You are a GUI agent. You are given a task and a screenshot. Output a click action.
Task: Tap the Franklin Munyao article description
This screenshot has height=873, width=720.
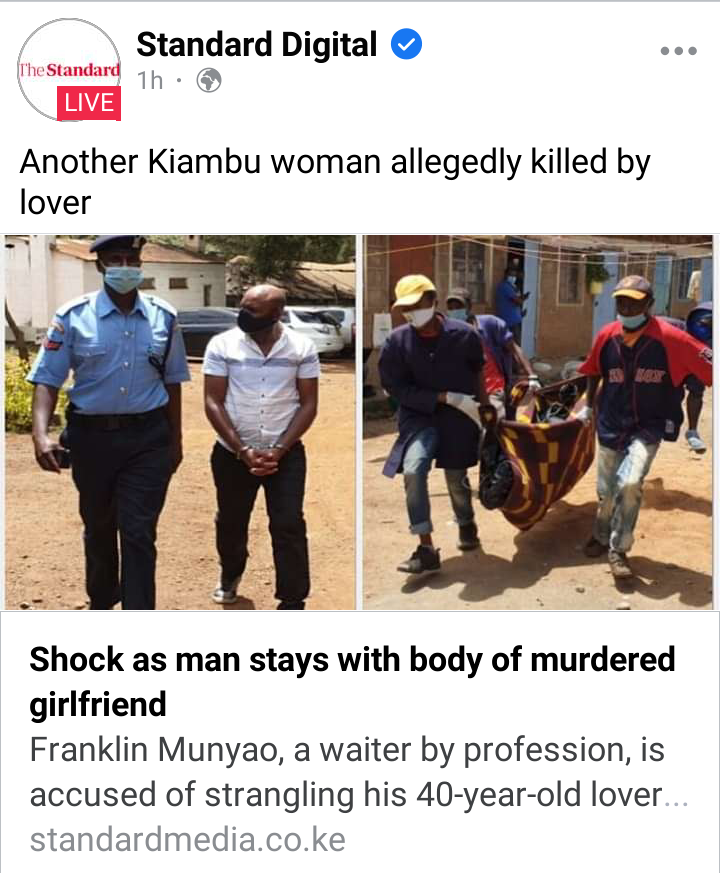[x=359, y=772]
